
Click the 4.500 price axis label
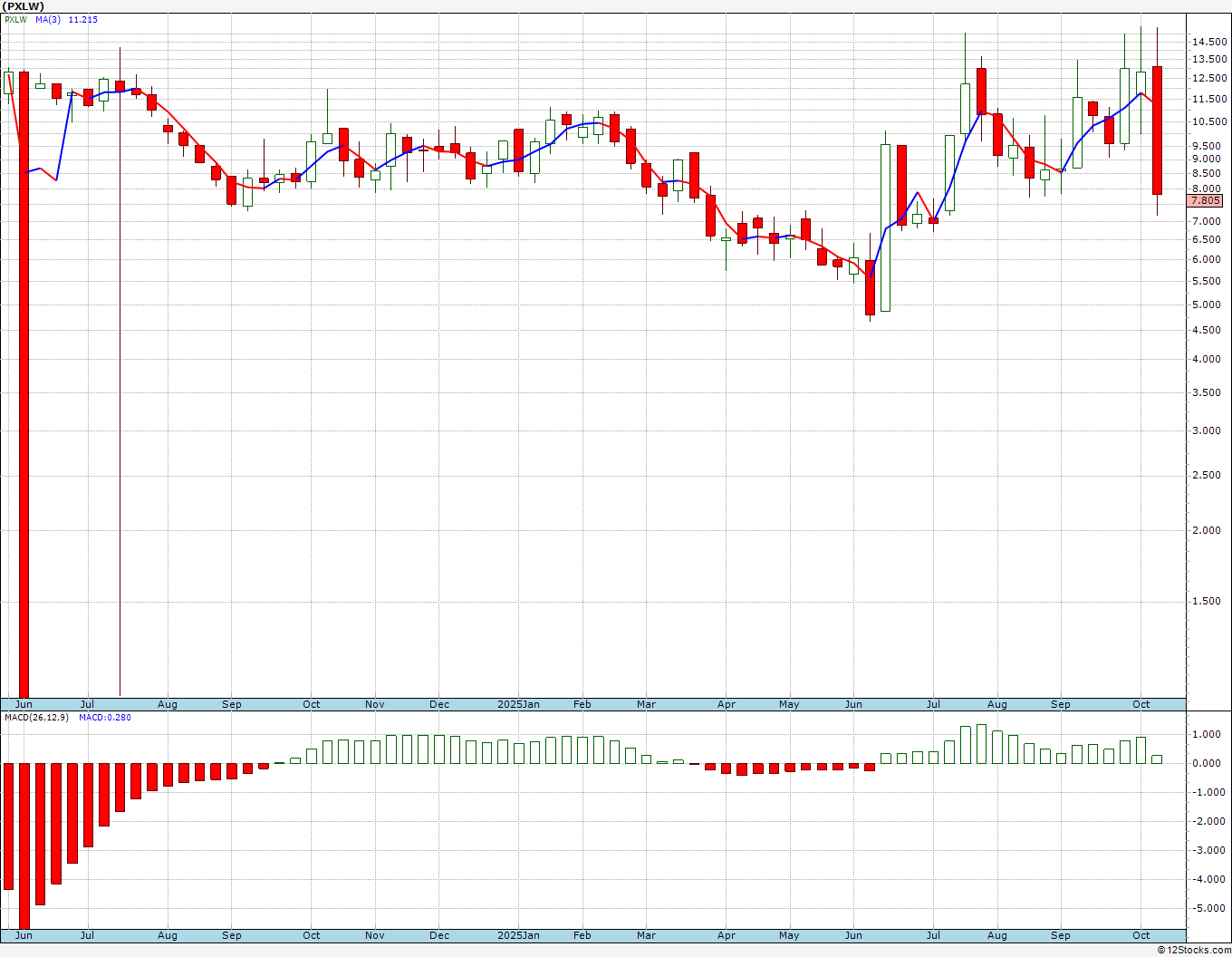click(x=1208, y=330)
